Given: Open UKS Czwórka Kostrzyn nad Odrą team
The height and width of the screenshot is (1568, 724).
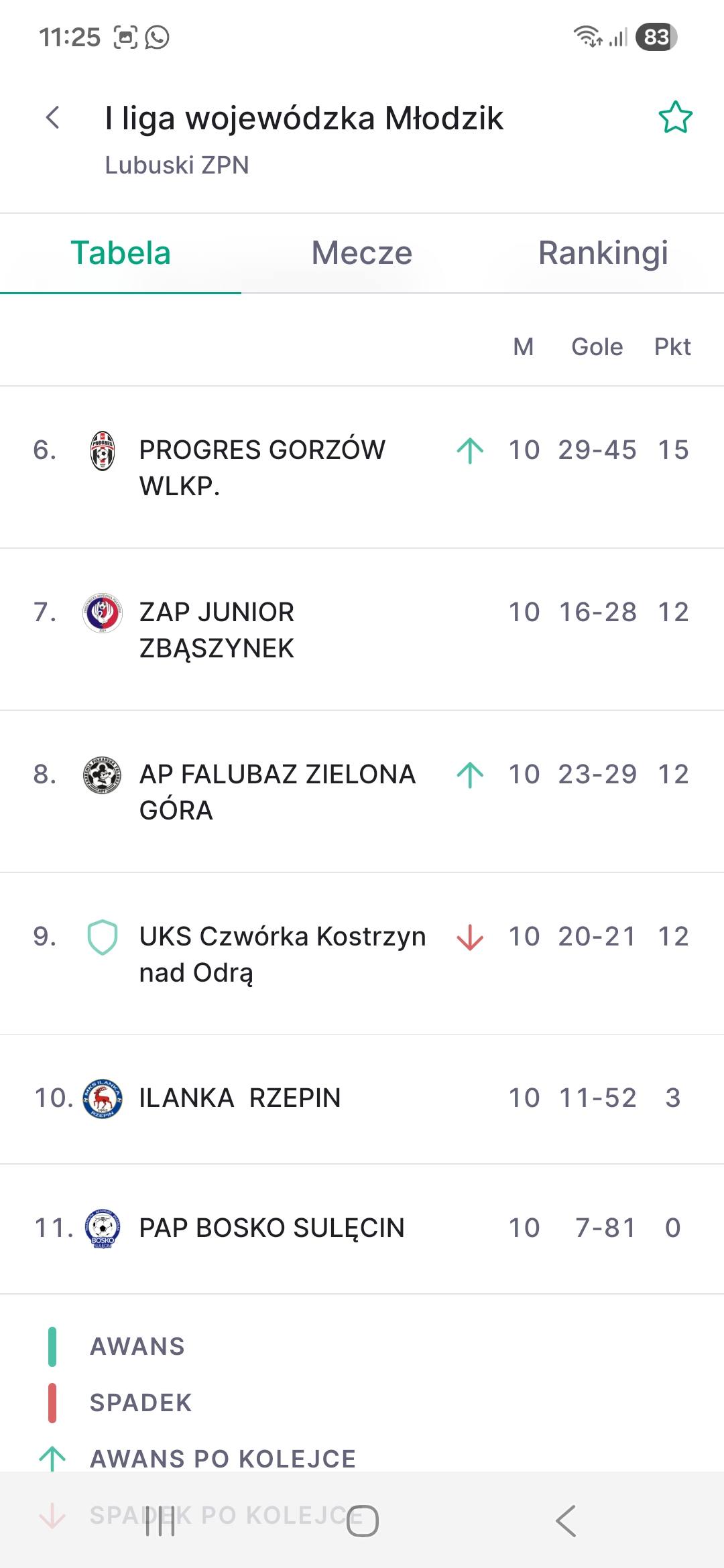Looking at the screenshot, I should pyautogui.click(x=282, y=954).
